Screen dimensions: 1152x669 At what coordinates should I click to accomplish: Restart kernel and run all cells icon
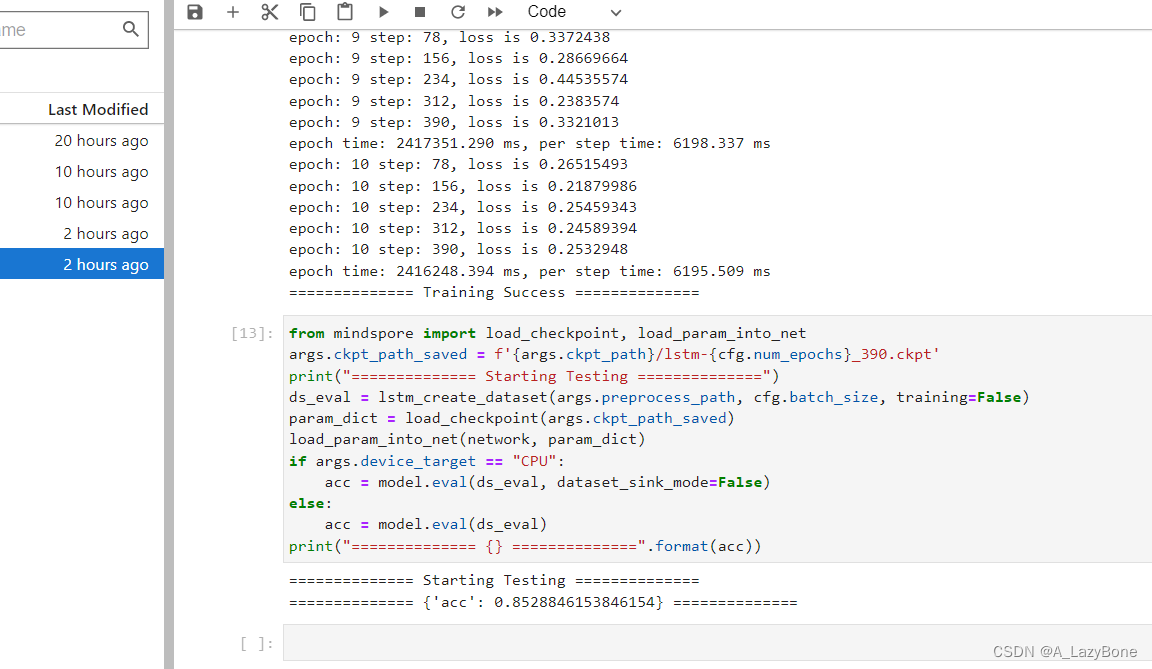(x=495, y=12)
